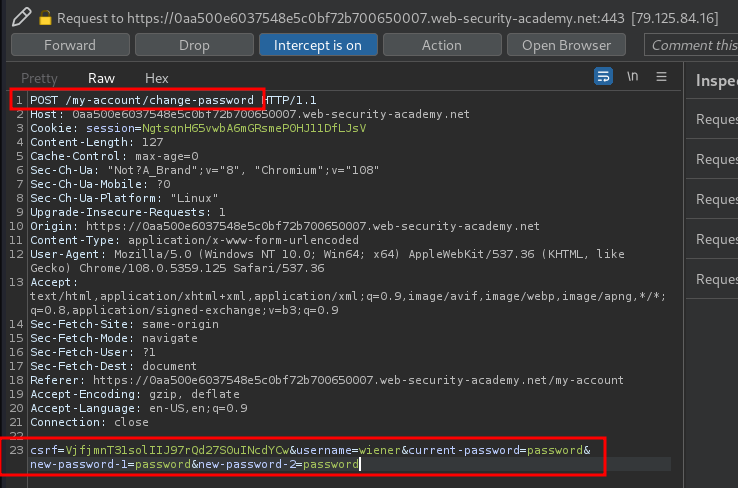Click the Sec-Ch-Ua-Mobile: ?0 line
738x488 pixels.
[100, 184]
